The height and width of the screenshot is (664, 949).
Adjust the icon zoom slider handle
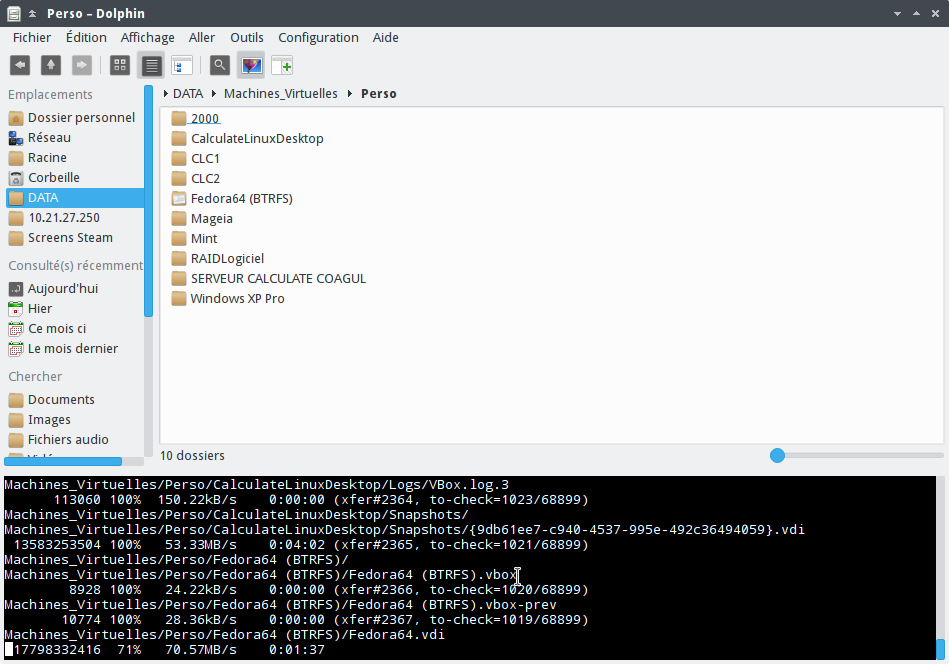tap(778, 455)
